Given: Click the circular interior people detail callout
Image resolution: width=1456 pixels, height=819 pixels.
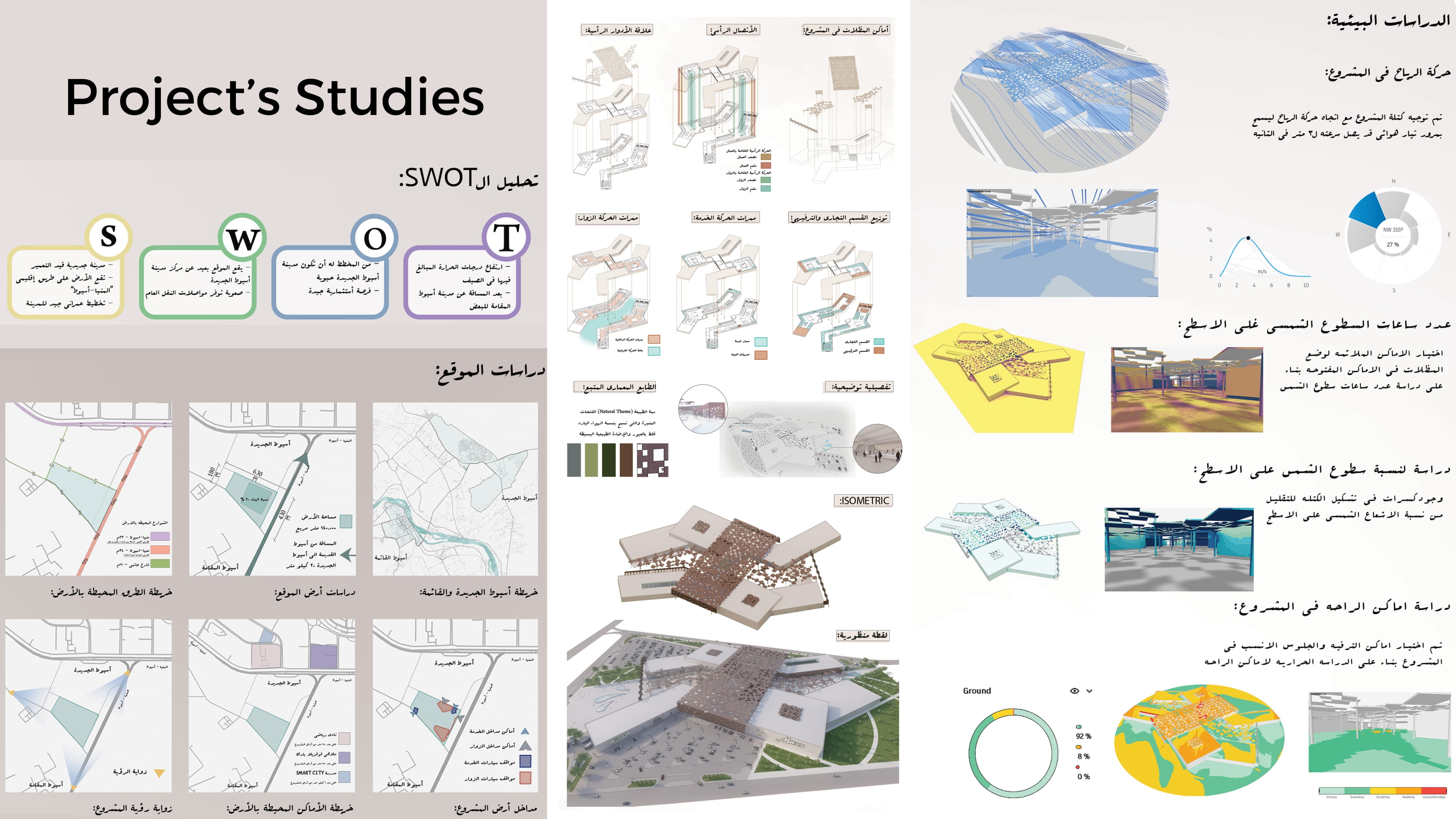Looking at the screenshot, I should point(877,449).
